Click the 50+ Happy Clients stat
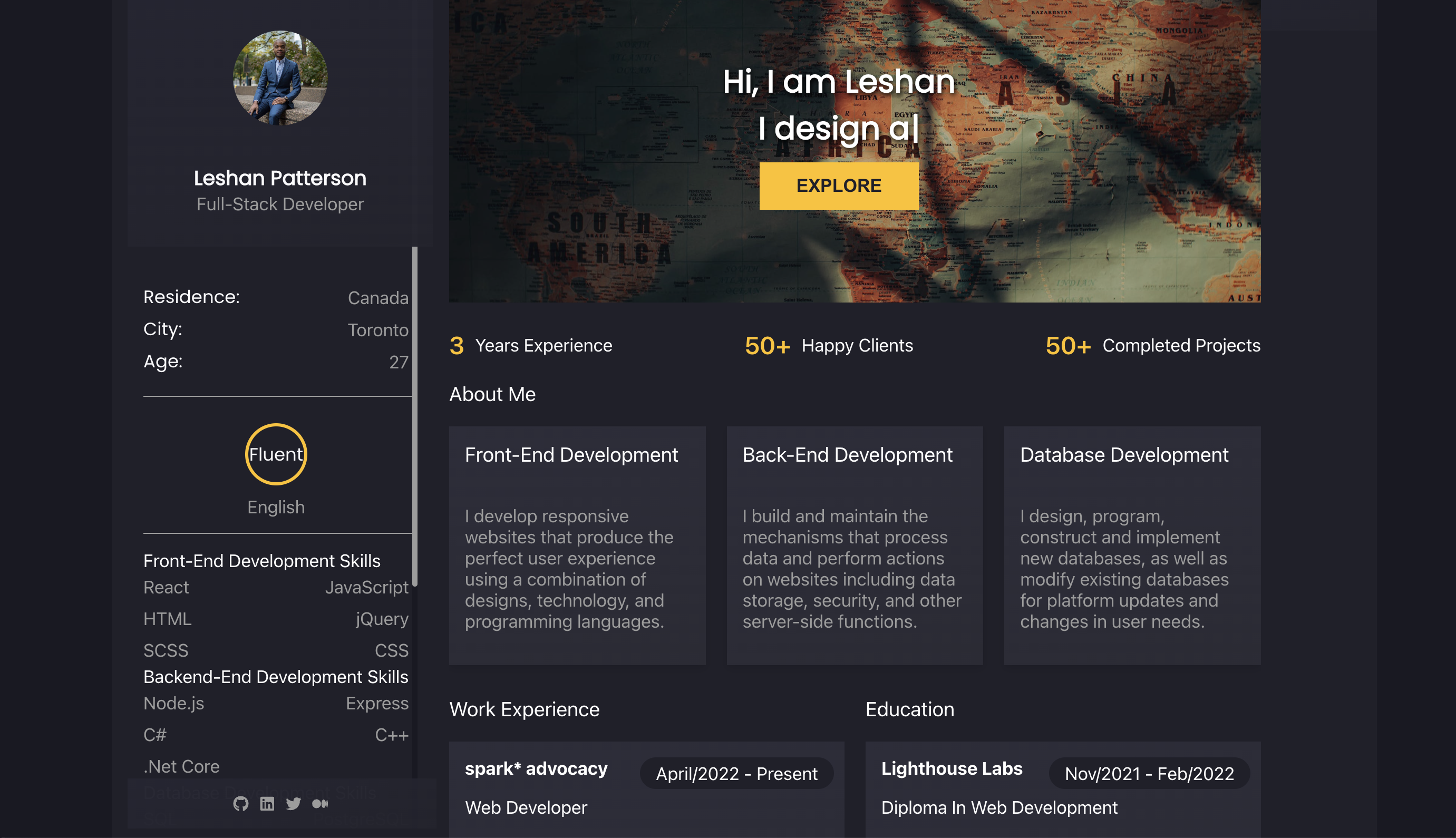Screen dimensions: 1456x838 point(829,345)
